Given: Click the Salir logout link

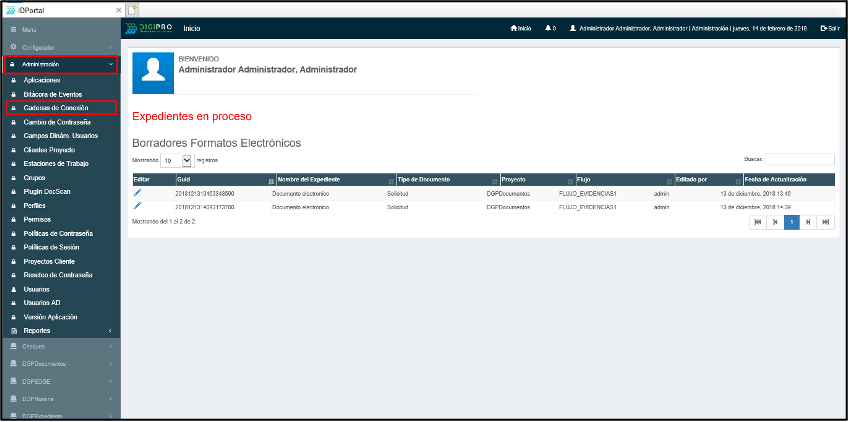Looking at the screenshot, I should [x=829, y=28].
